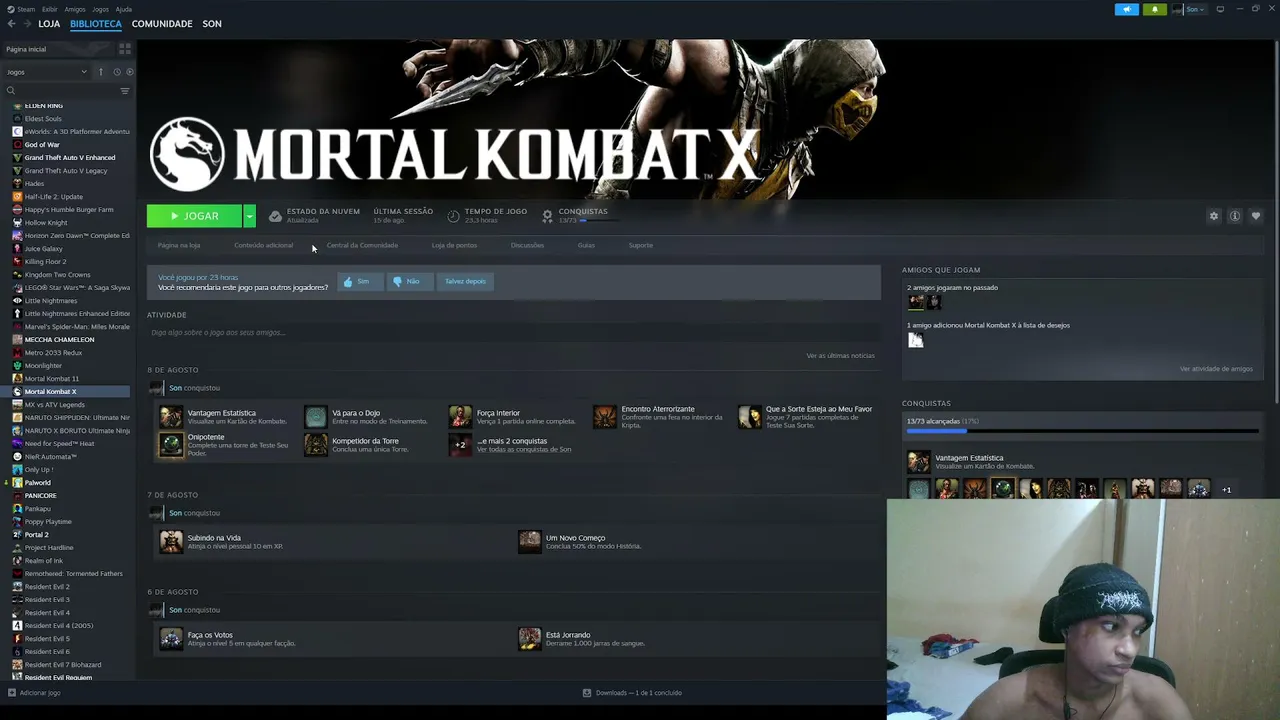Open the Exibir menu
This screenshot has width=1280, height=720.
coord(50,9)
